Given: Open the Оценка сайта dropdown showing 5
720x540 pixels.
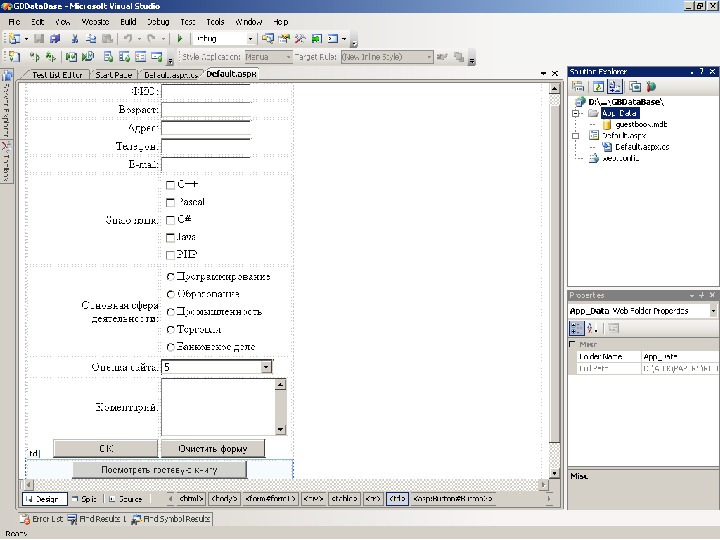Looking at the screenshot, I should pos(266,367).
